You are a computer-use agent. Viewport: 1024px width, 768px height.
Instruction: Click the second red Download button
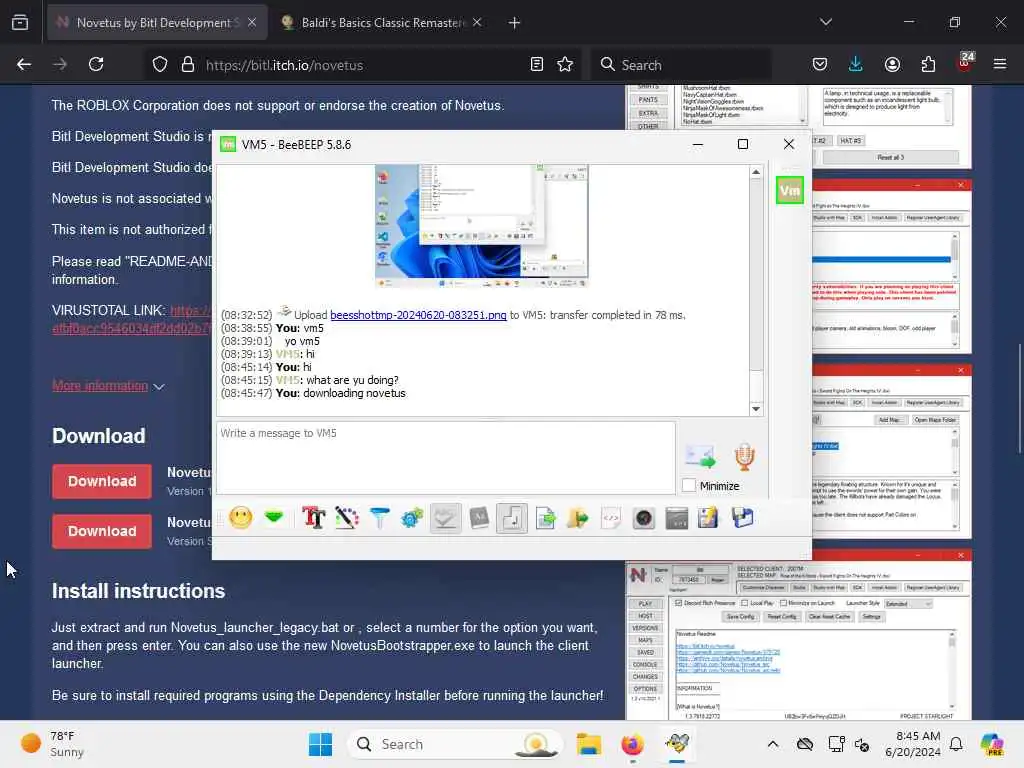click(x=102, y=532)
